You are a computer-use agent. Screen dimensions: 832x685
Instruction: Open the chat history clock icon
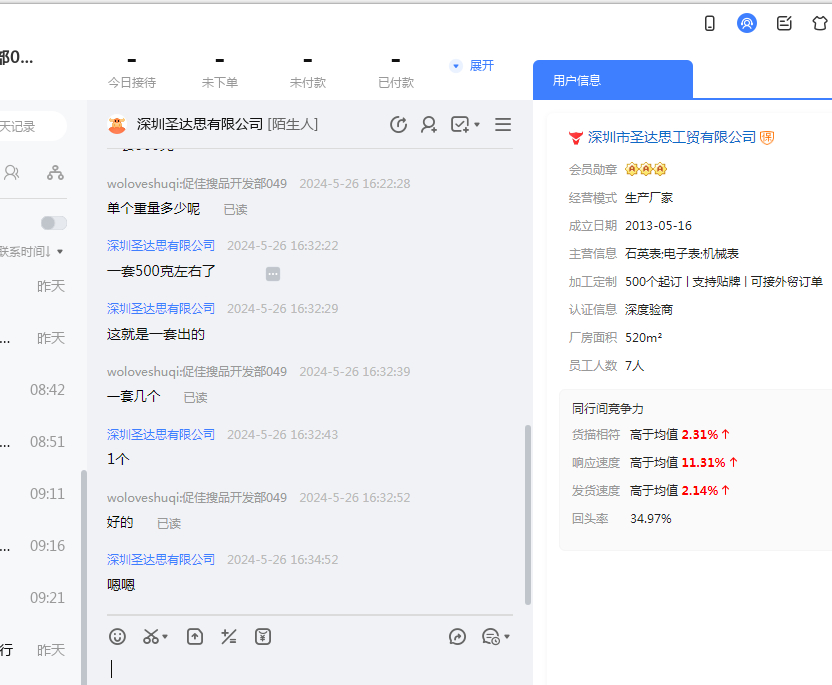pyautogui.click(x=398, y=125)
